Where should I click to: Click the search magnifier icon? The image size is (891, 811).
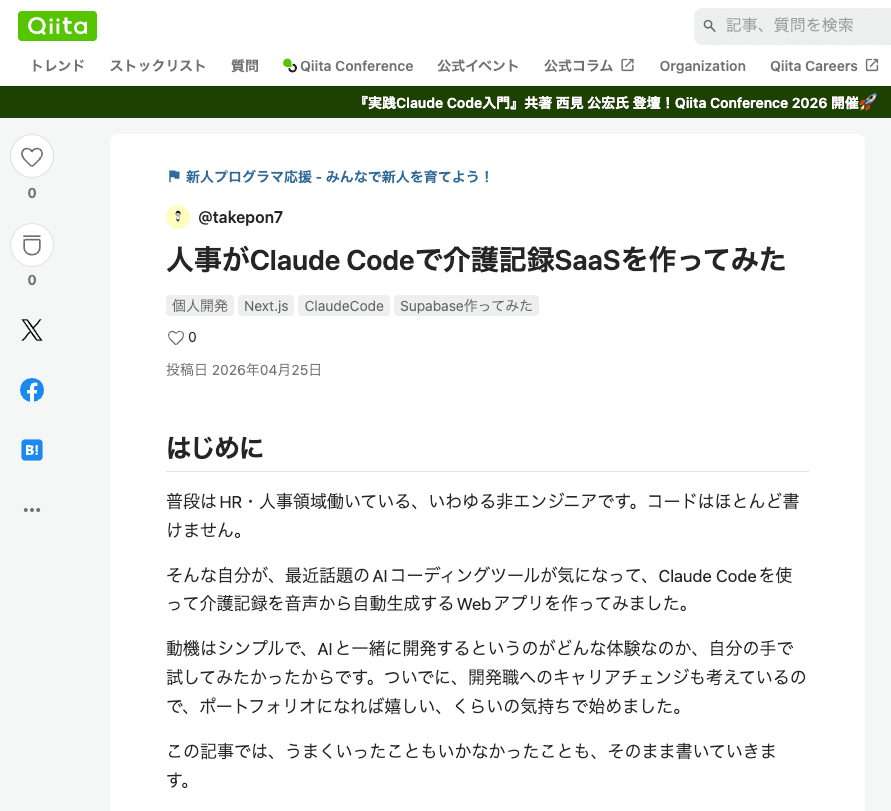[709, 26]
